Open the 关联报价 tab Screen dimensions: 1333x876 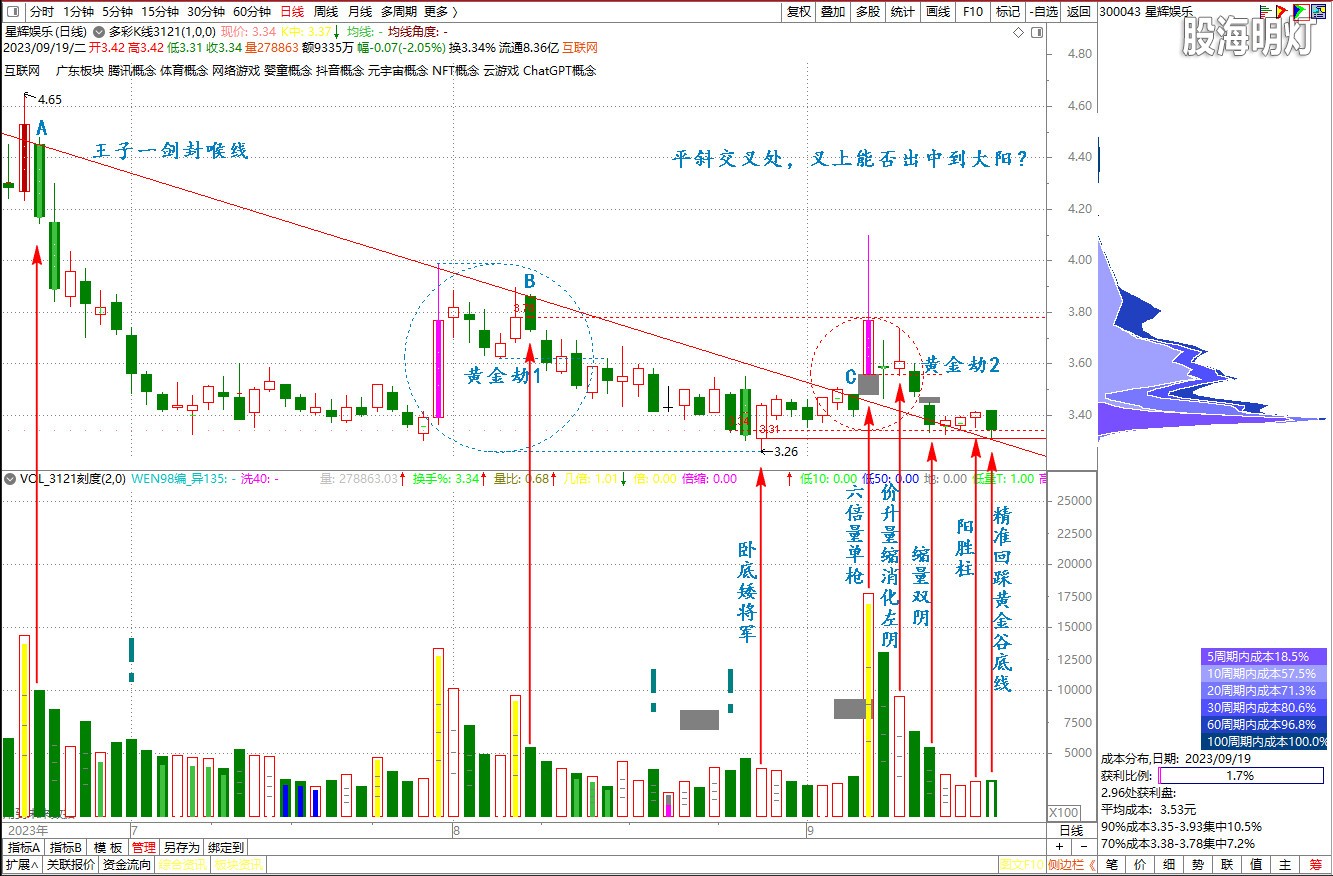coord(70,864)
